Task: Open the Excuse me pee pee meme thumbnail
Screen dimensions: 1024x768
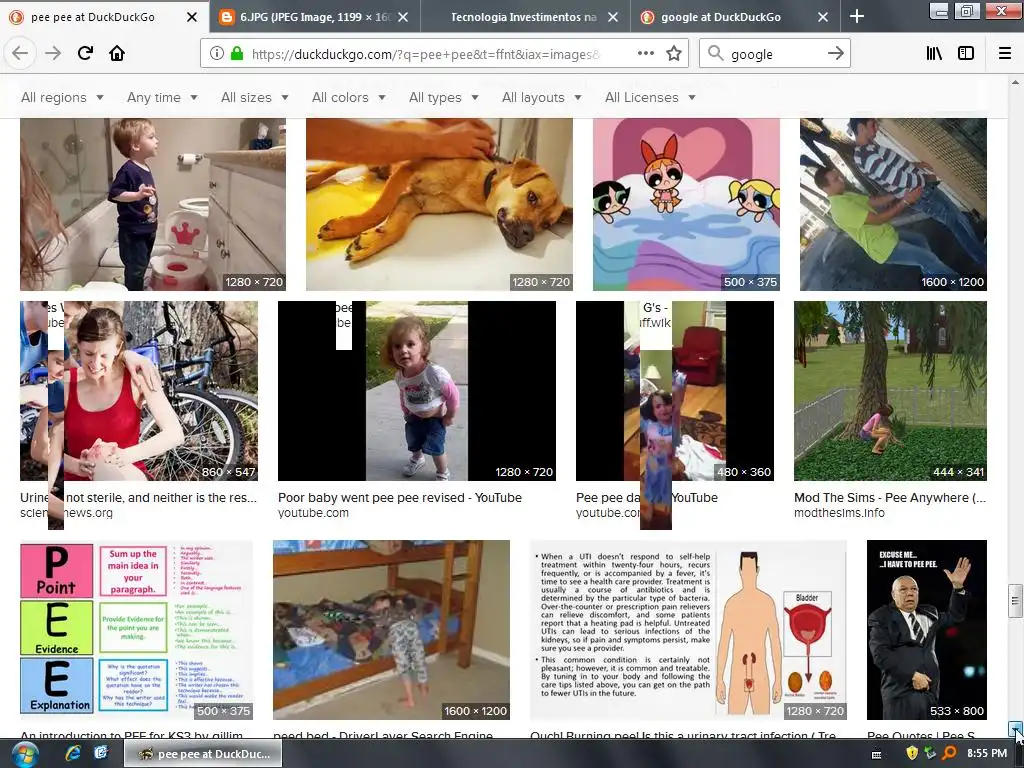Action: (x=927, y=630)
